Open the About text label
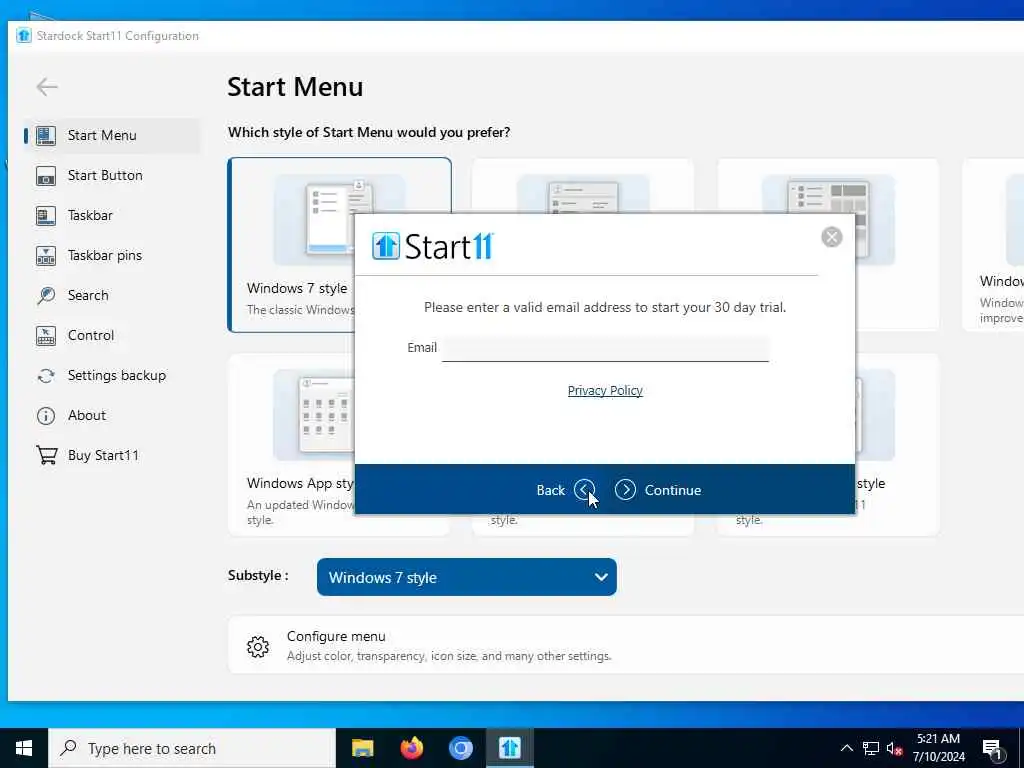This screenshot has height=768, width=1024. click(87, 415)
